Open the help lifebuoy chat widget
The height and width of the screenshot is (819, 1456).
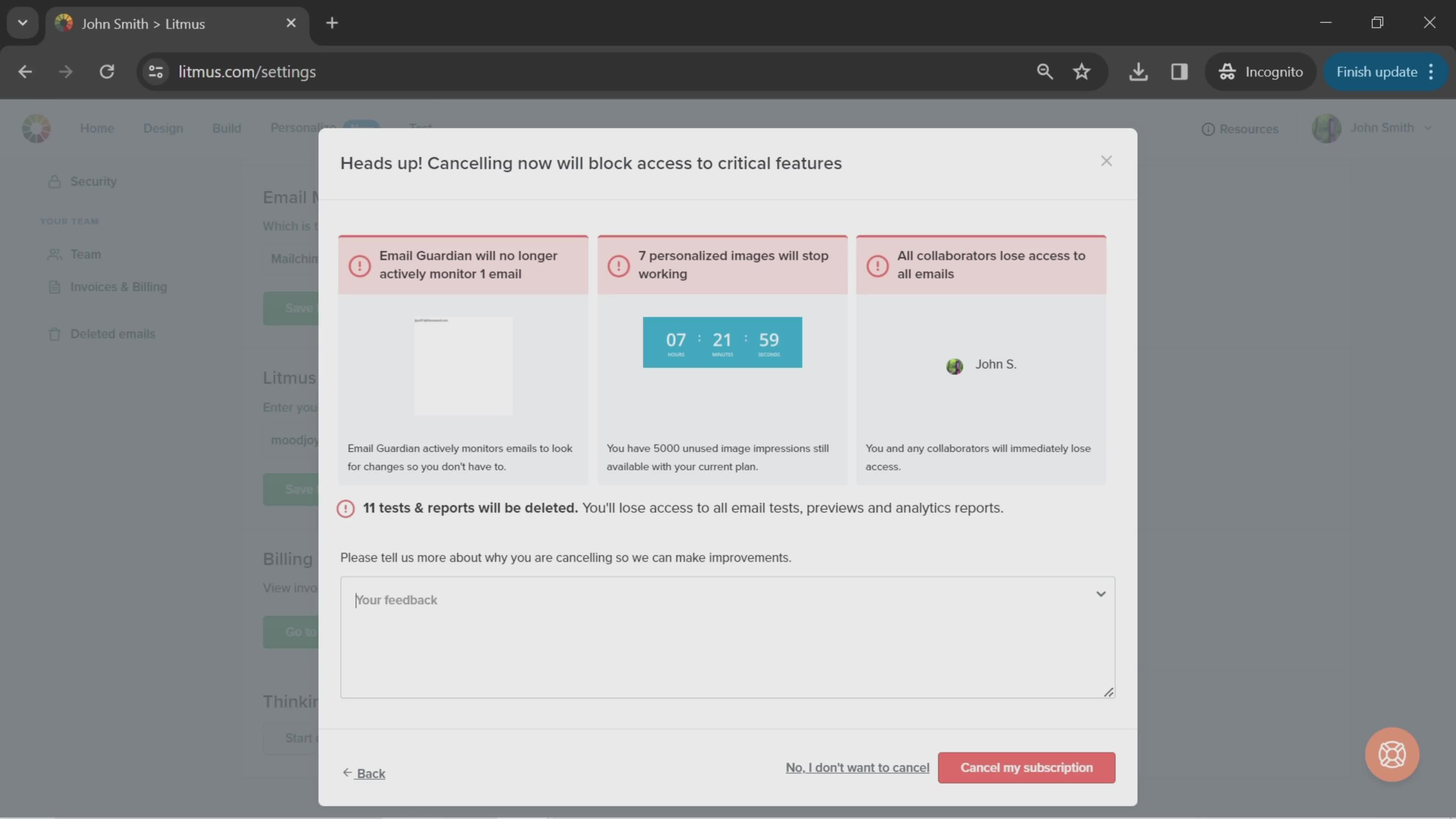pyautogui.click(x=1392, y=754)
